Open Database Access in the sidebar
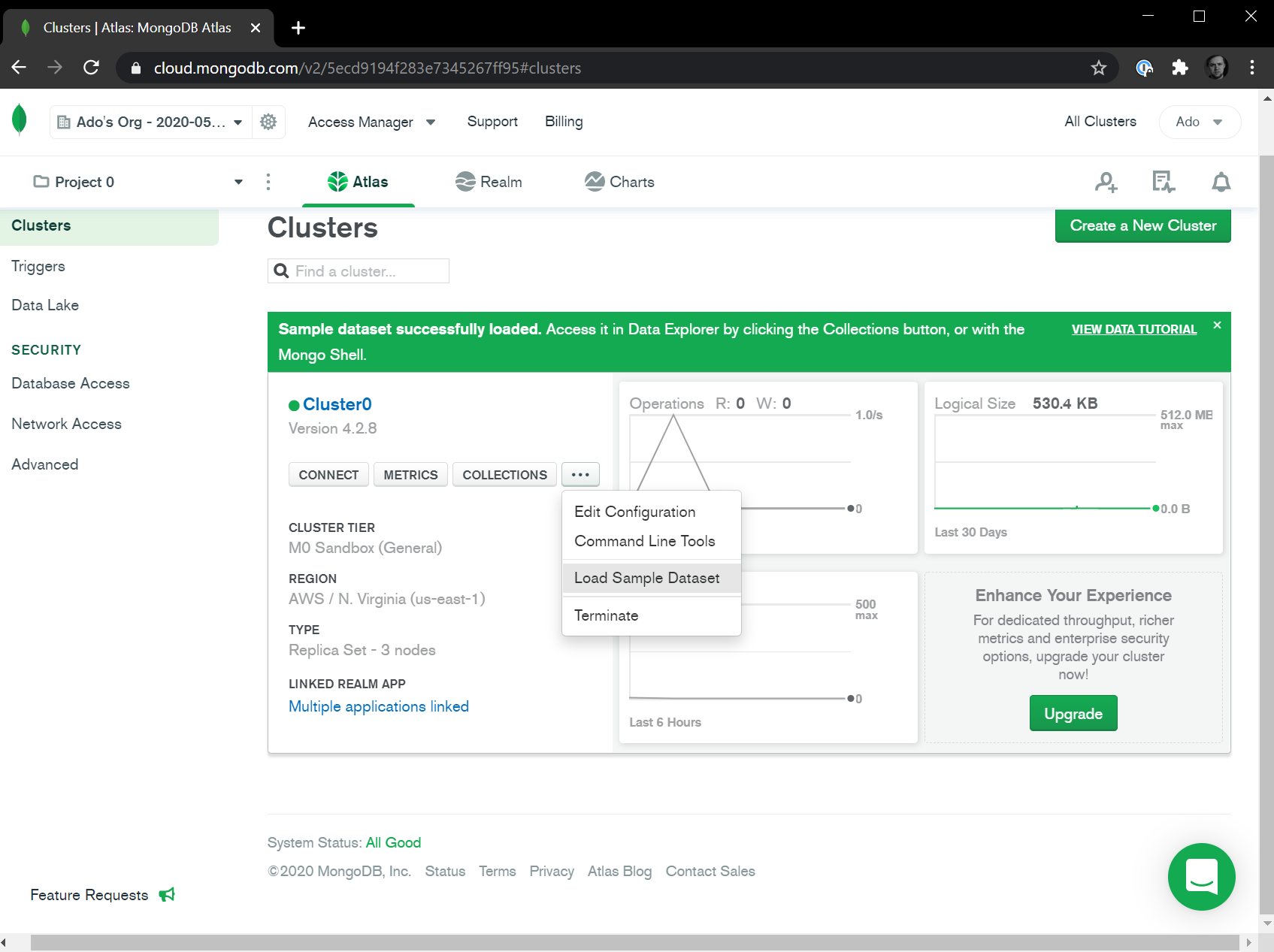This screenshot has height=952, width=1274. pos(71,383)
